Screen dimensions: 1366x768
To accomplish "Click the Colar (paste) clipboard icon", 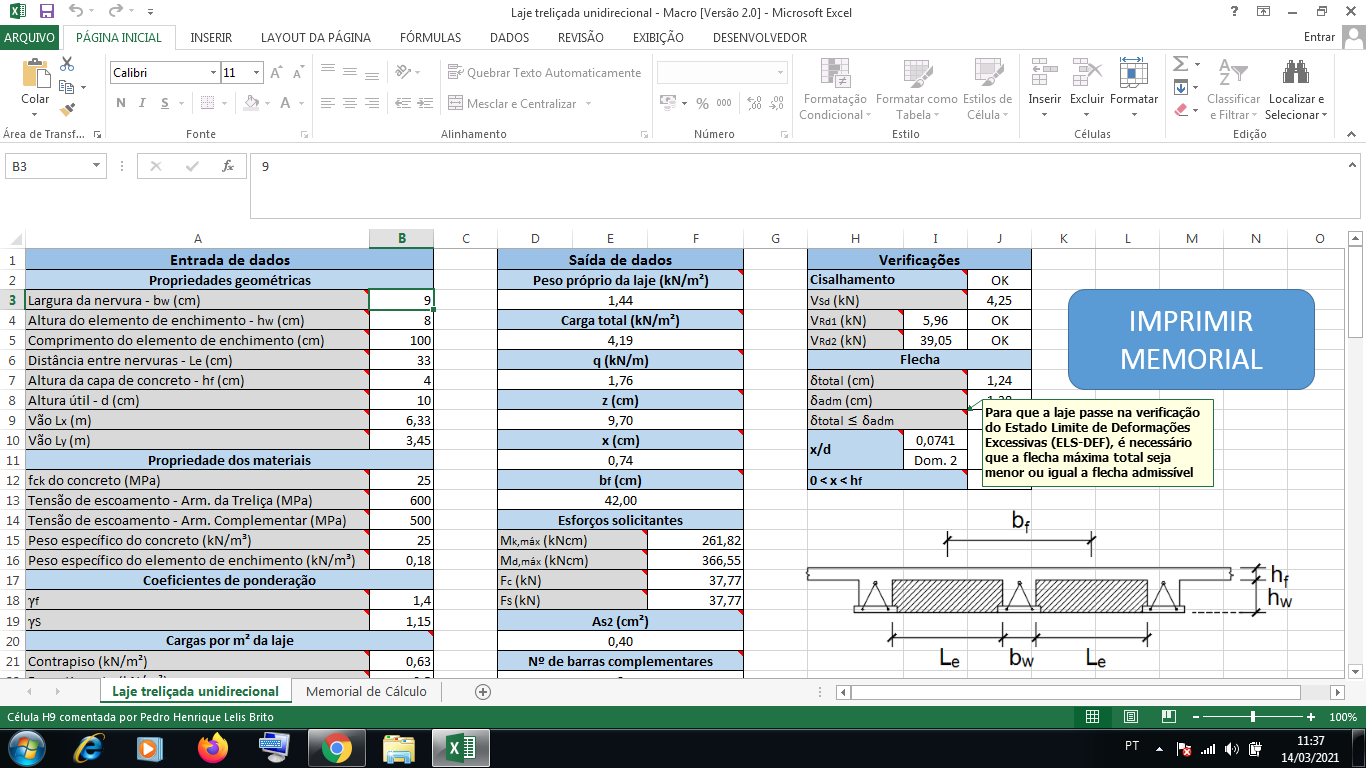I will [36, 74].
